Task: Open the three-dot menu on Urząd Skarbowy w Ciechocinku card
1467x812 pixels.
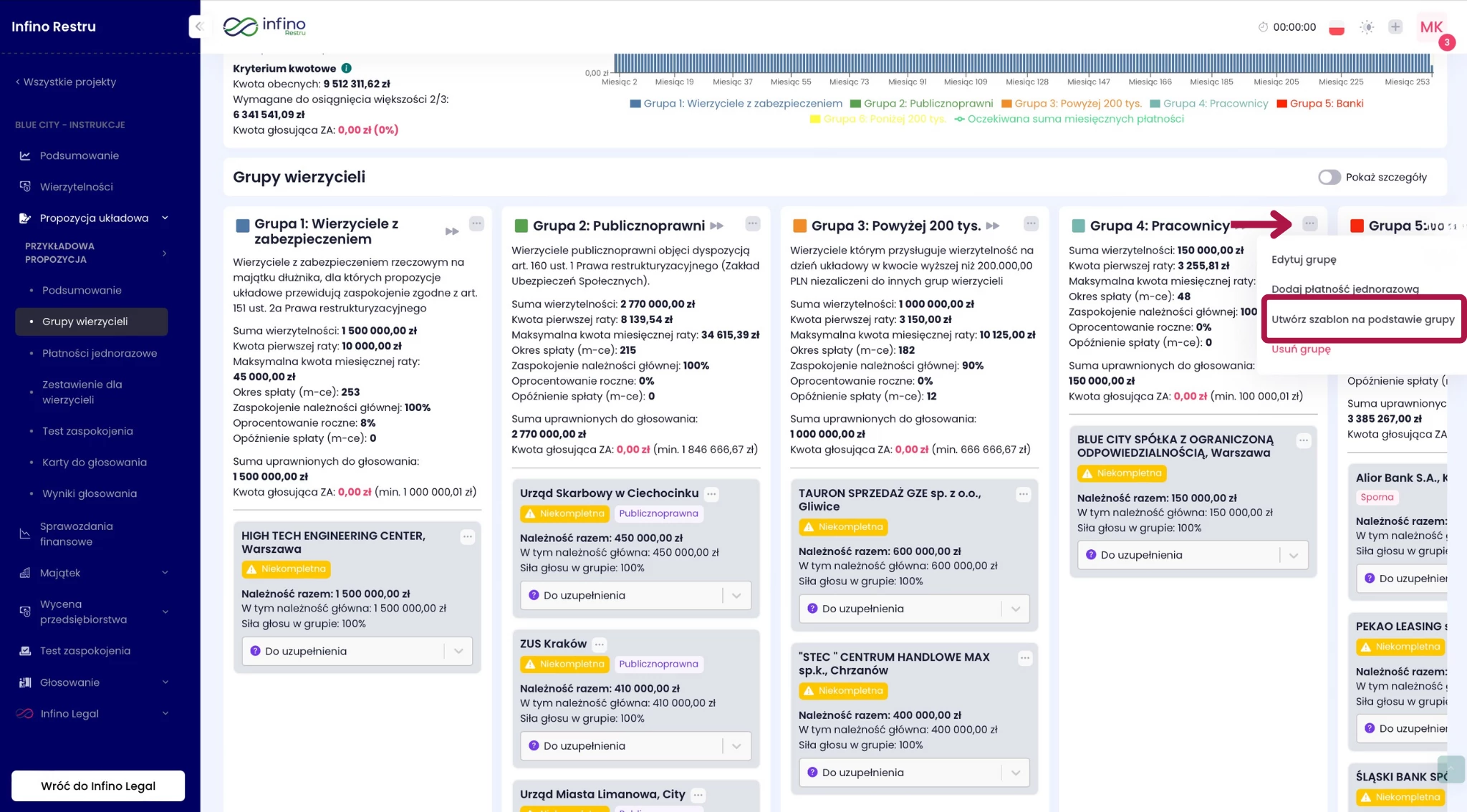Action: pos(711,493)
